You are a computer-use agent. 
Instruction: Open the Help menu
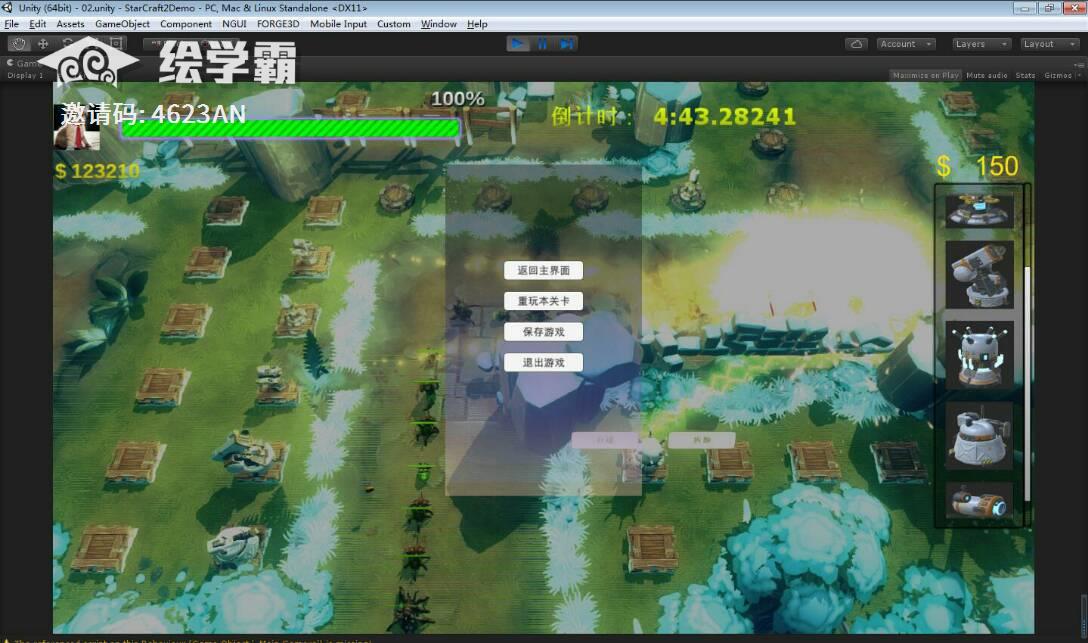pos(477,24)
